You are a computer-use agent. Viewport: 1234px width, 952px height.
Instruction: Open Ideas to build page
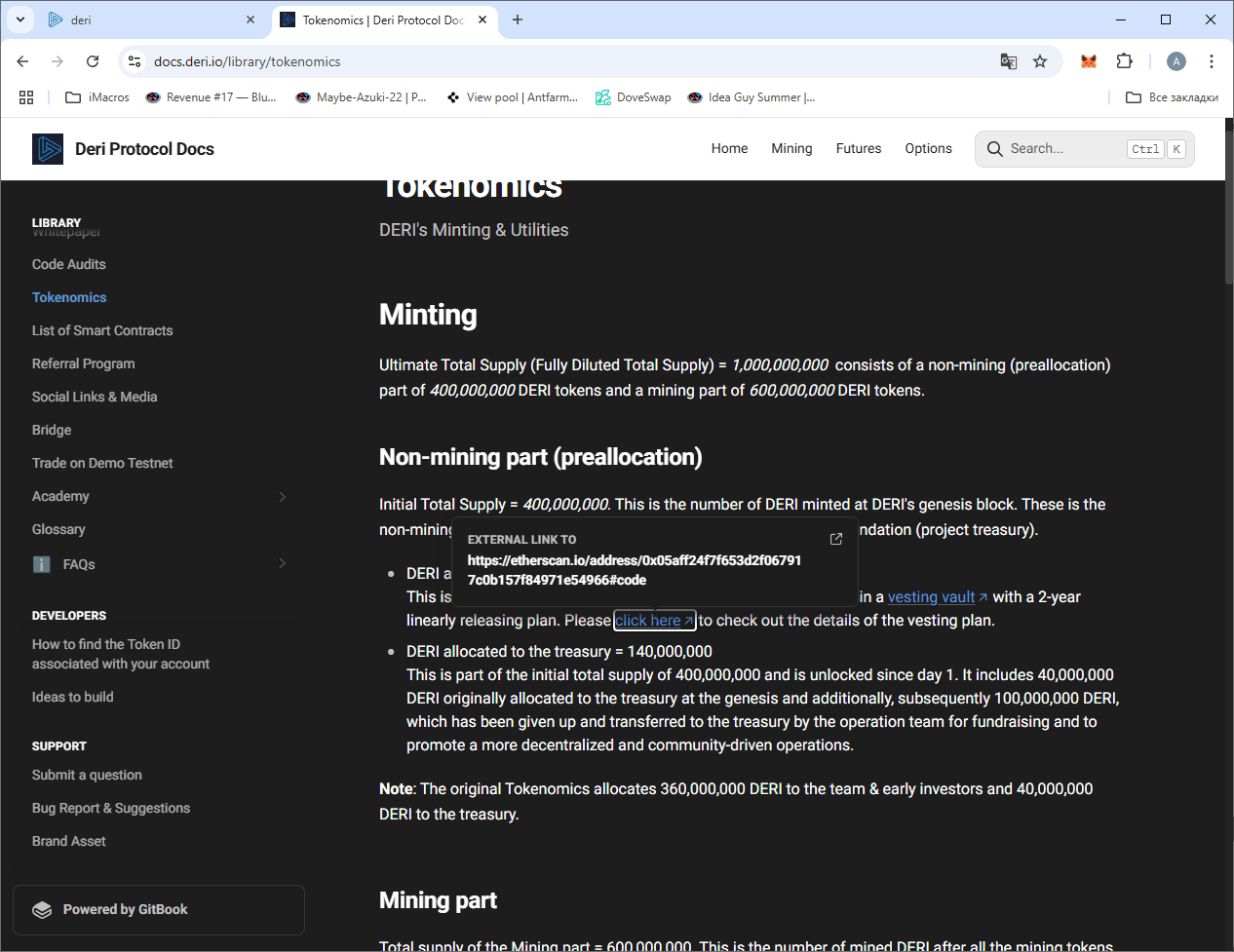click(x=73, y=697)
